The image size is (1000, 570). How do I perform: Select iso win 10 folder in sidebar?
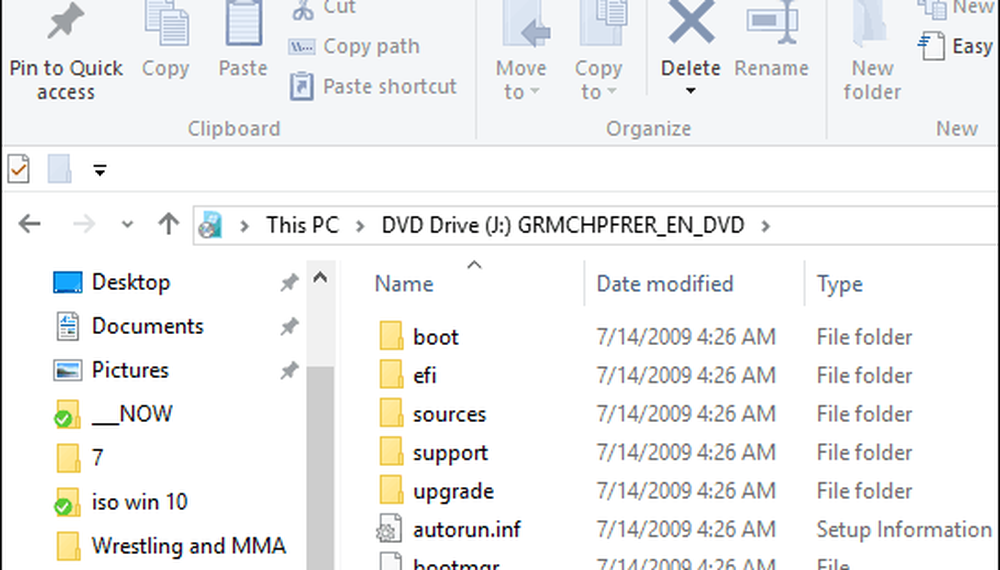point(139,502)
